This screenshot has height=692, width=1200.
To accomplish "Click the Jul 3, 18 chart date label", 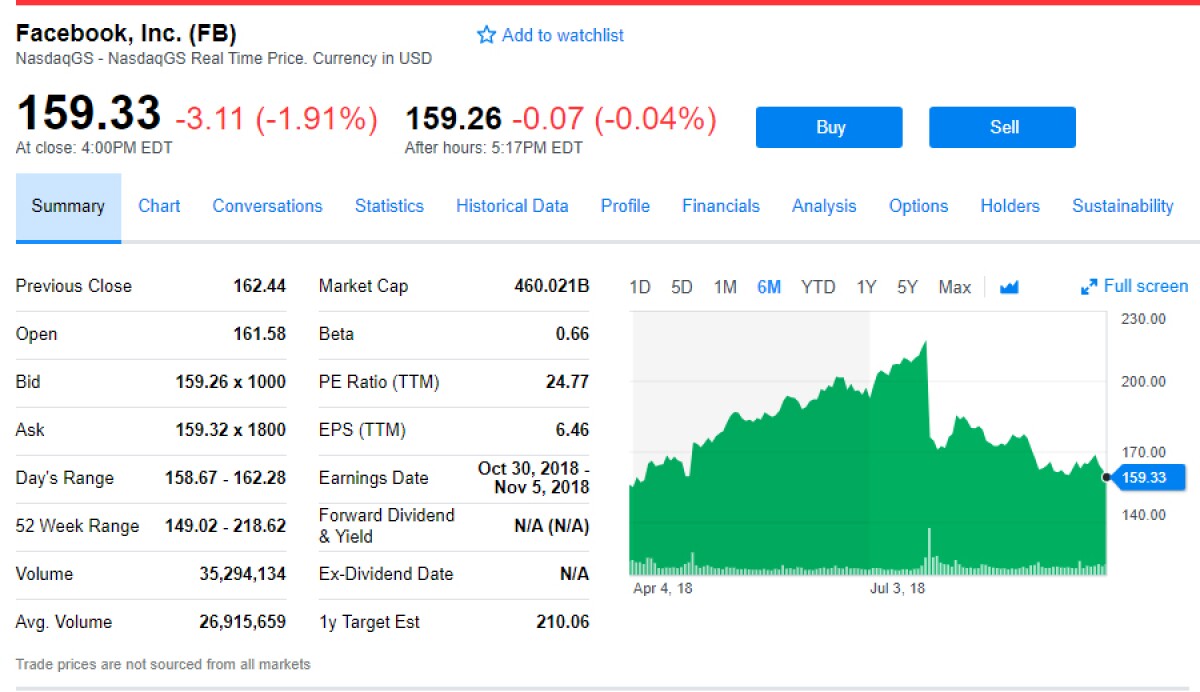I will [x=898, y=588].
